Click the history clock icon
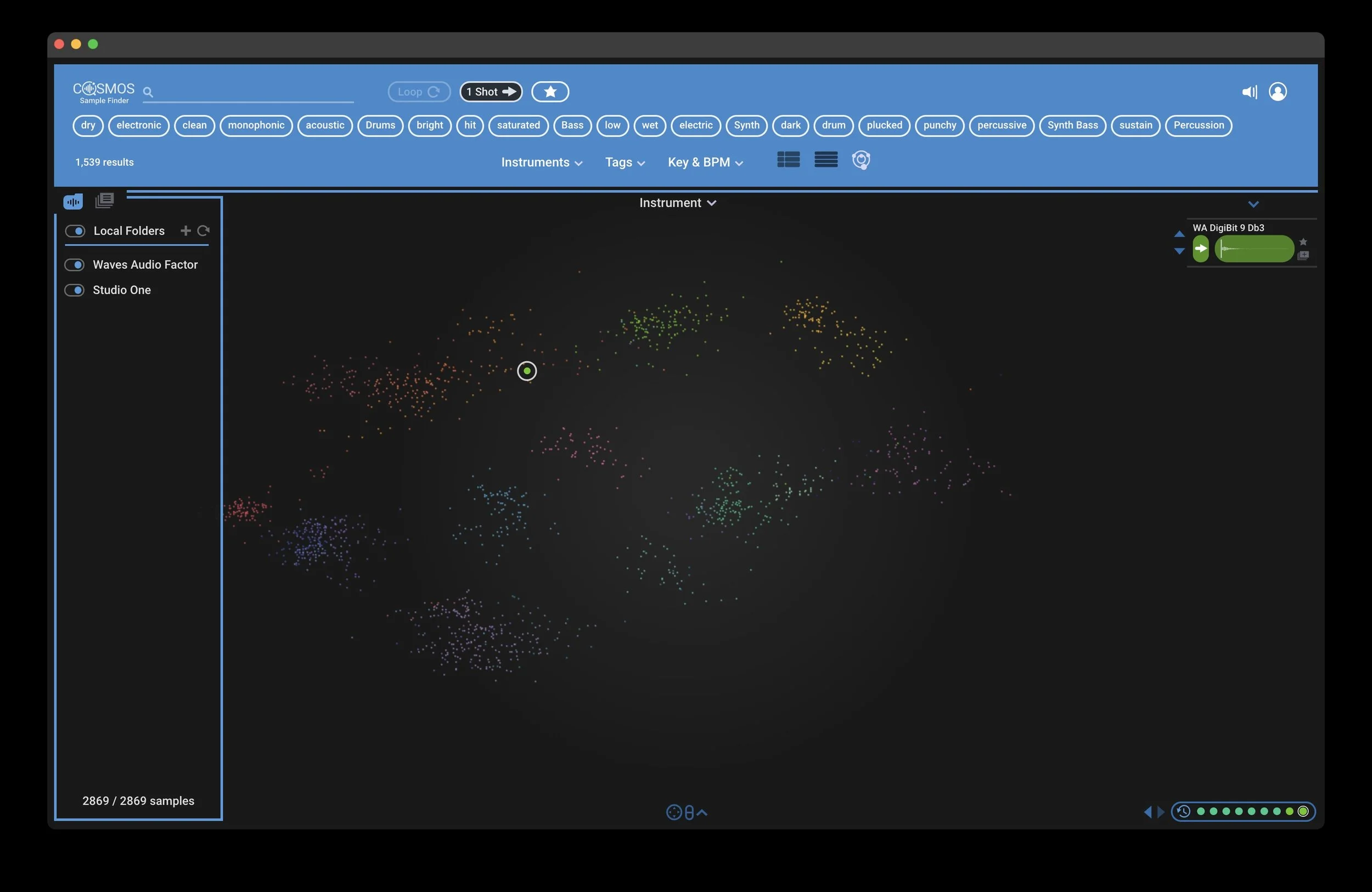 tap(1184, 811)
